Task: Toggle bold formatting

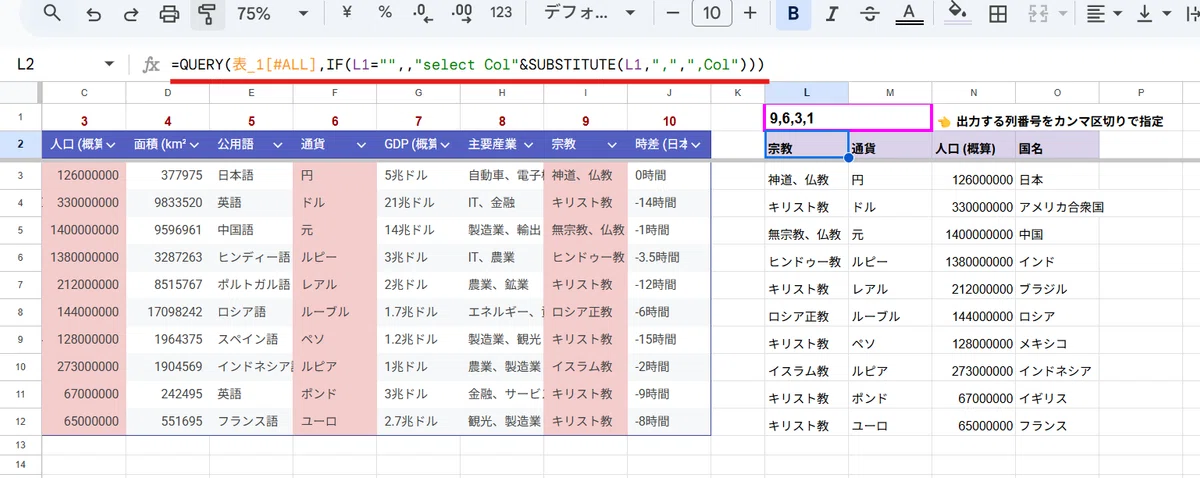Action: [793, 14]
